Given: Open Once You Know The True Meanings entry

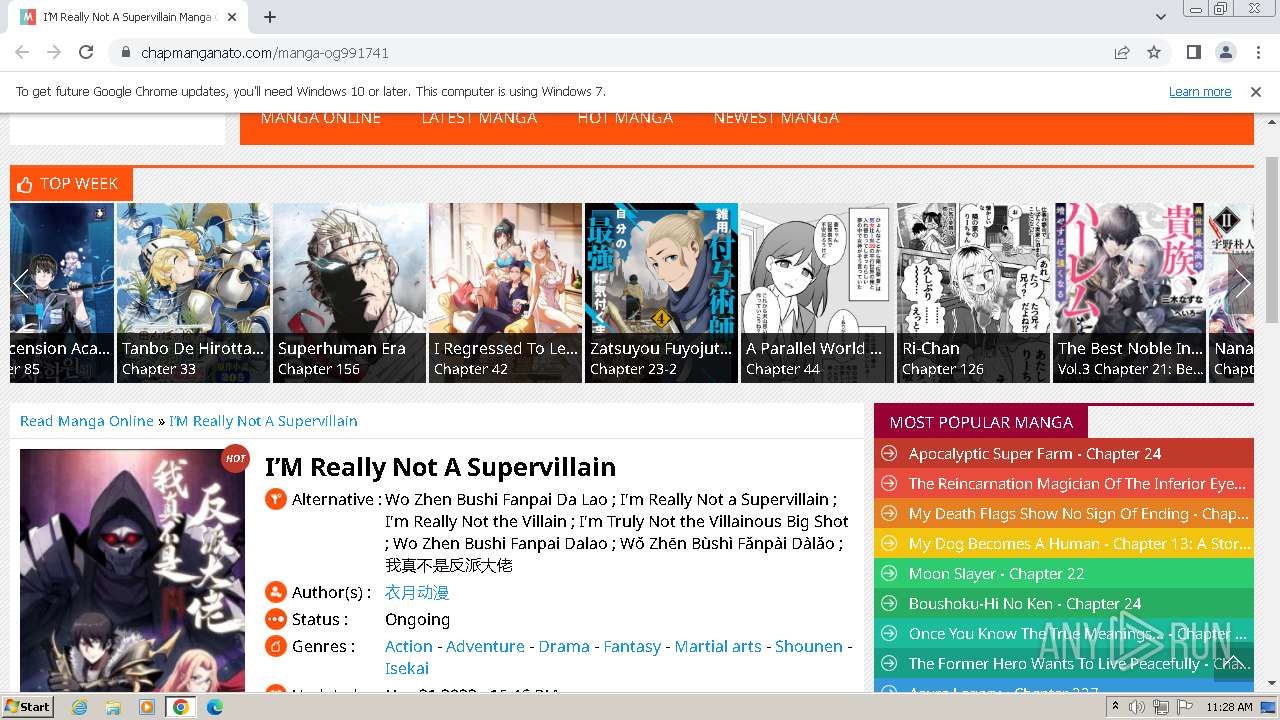Looking at the screenshot, I should pyautogui.click(x=1078, y=633).
